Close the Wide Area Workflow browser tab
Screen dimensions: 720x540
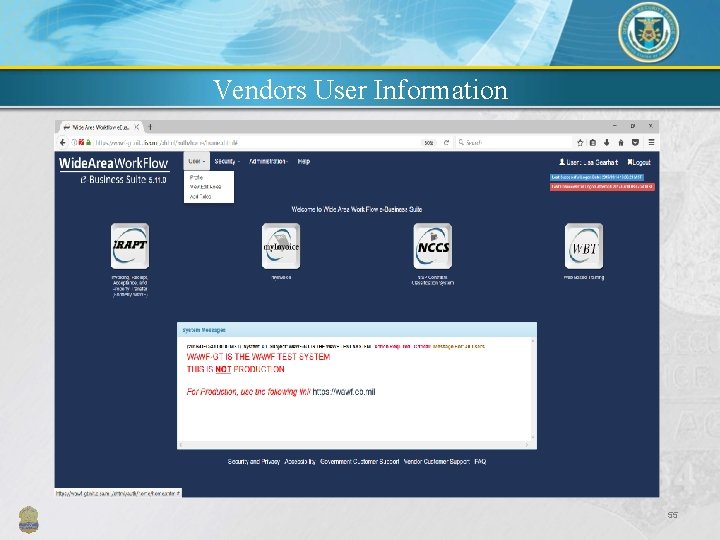pos(136,127)
